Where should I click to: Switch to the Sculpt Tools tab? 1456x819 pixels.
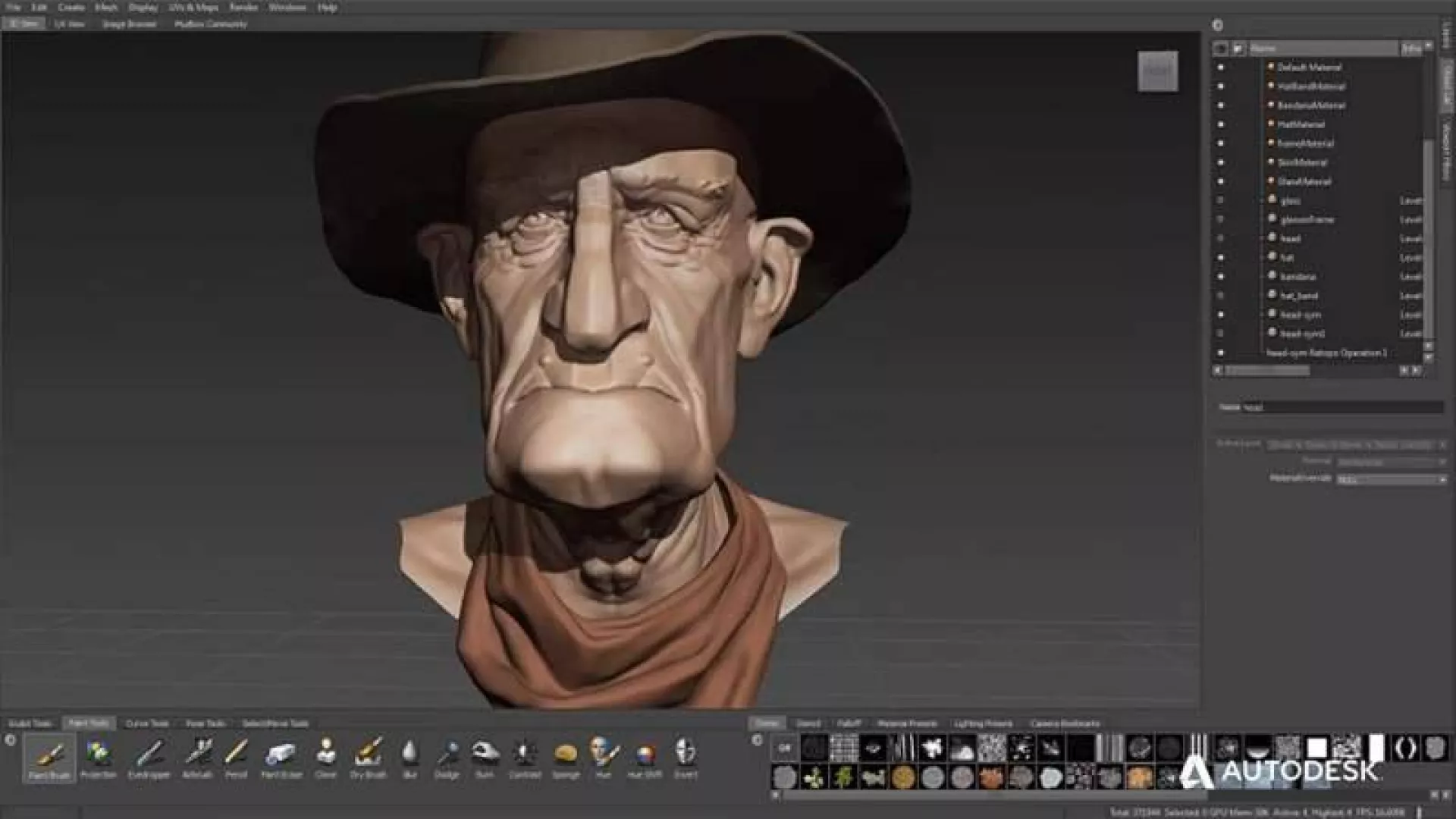point(30,723)
